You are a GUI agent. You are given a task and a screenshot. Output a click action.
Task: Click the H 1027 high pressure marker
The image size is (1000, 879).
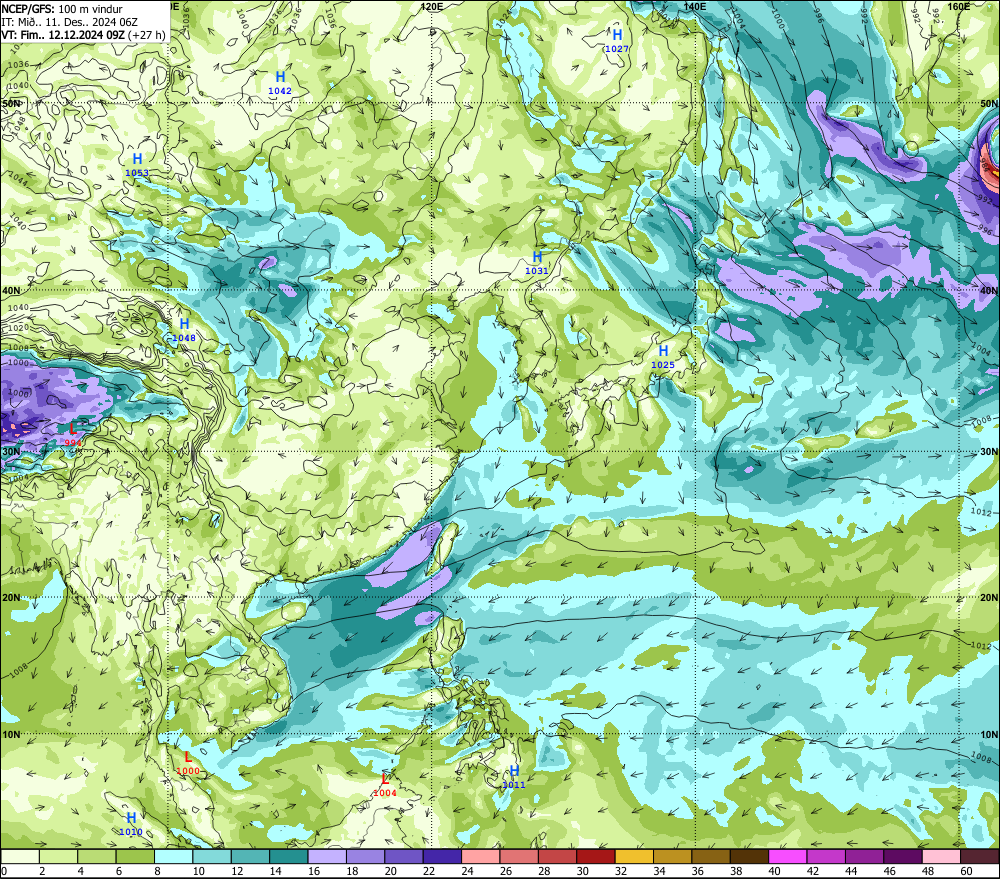617,41
